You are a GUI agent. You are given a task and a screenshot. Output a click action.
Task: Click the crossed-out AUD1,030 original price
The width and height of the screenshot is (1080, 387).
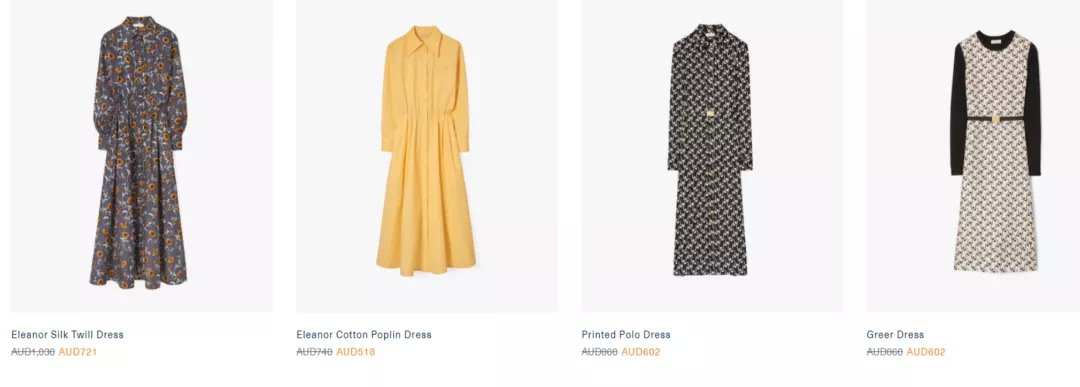tap(33, 352)
